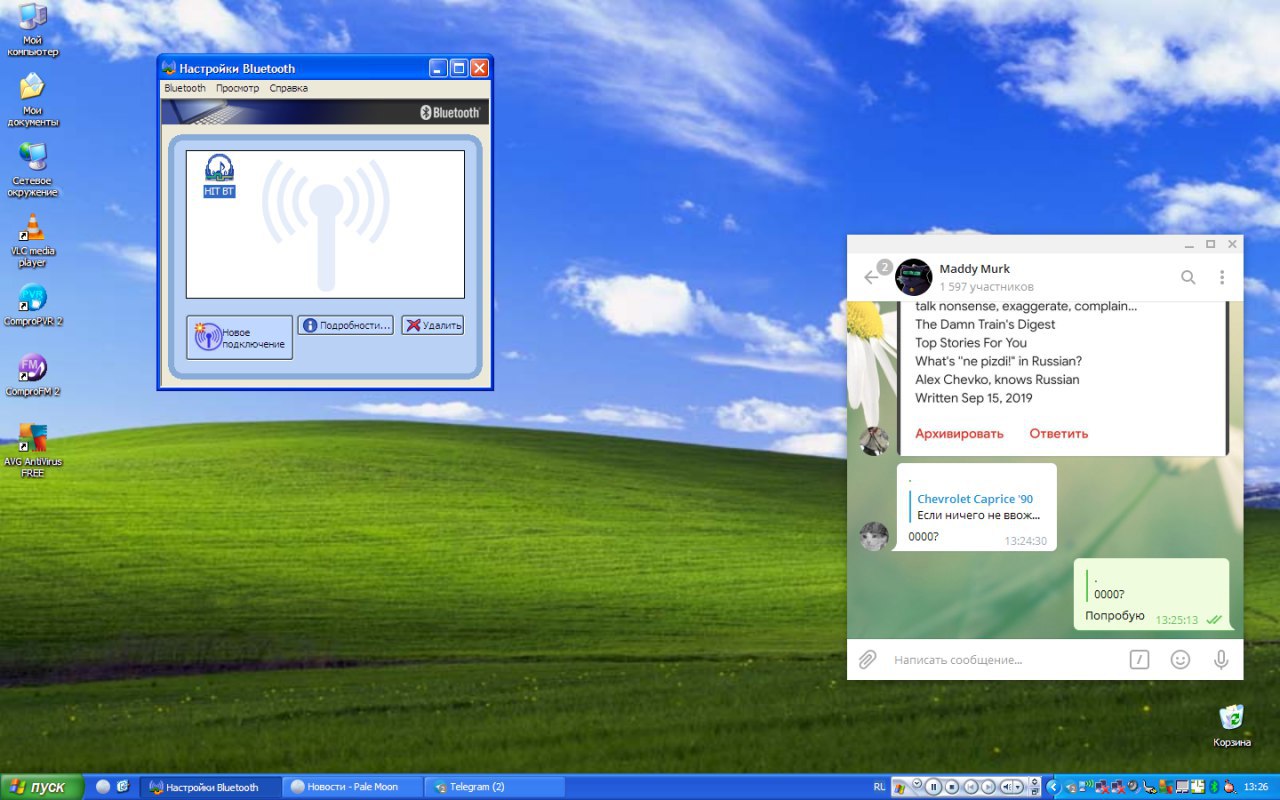Screen dimensions: 1280x800
Task: Stop playback in the taskbar media player toolbar
Action: click(x=952, y=787)
